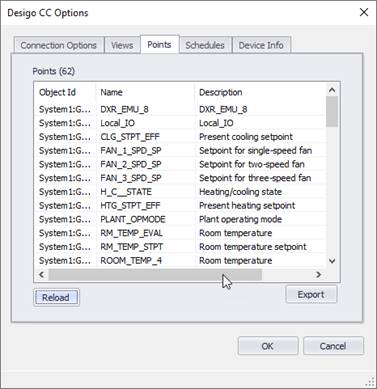Viewport: 377px width, 389px height.
Task: Select the CLG_STPT_EFF point row
Action: coord(180,137)
